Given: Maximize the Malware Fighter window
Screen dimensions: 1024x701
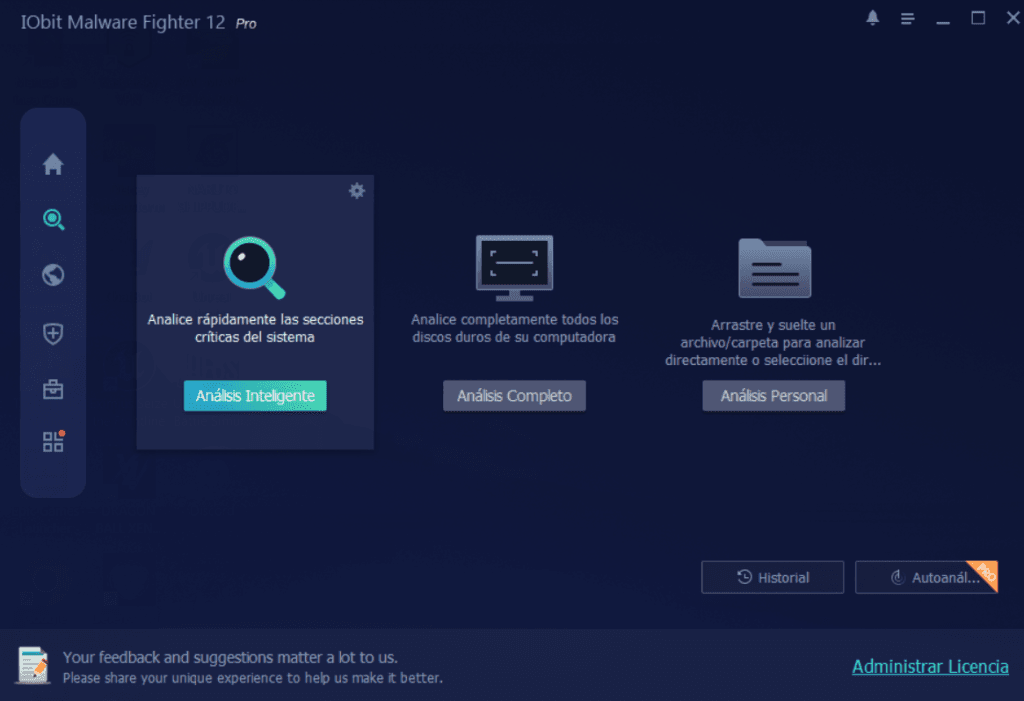Looking at the screenshot, I should [978, 18].
